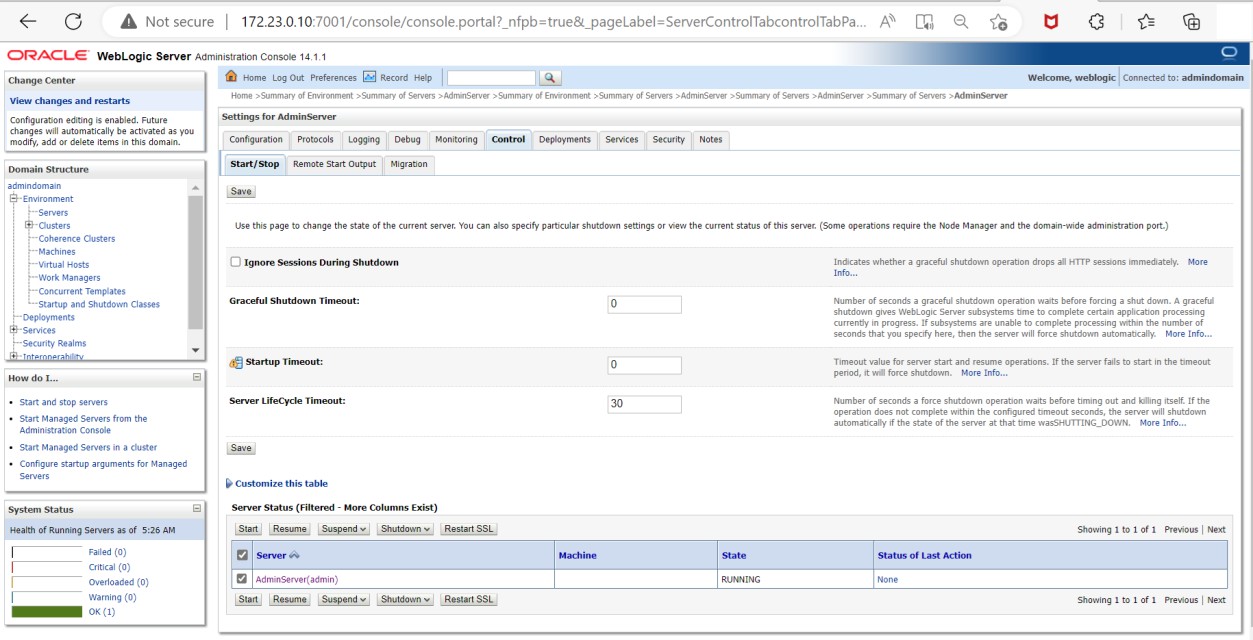Click the Startup Timeout input field
1253x640 pixels.
pyautogui.click(x=644, y=365)
